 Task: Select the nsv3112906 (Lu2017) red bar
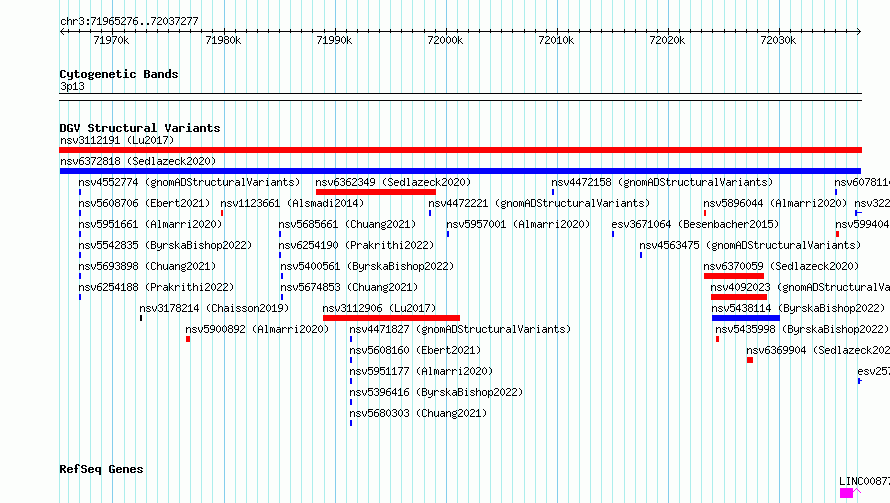point(391,318)
